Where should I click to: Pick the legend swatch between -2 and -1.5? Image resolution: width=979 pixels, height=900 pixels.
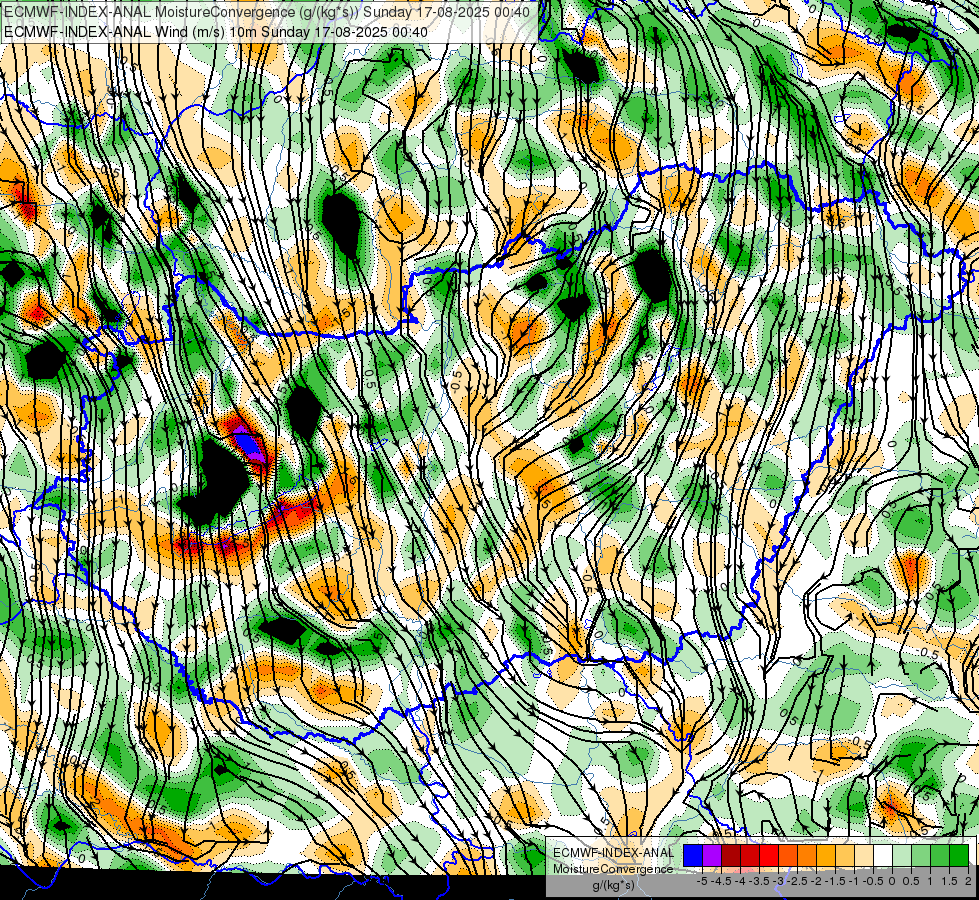pos(826,855)
